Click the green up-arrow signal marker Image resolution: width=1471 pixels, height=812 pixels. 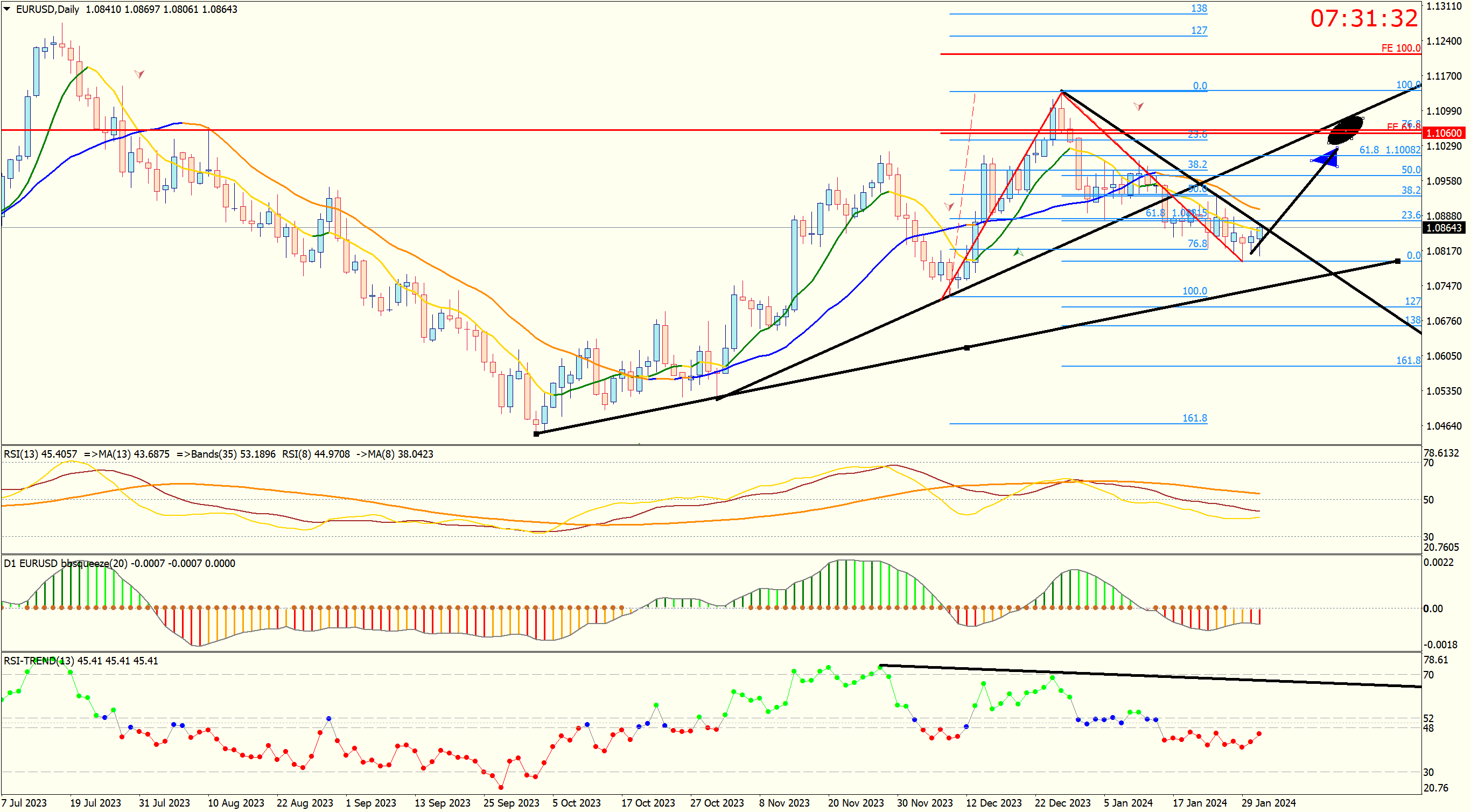coord(1018,252)
